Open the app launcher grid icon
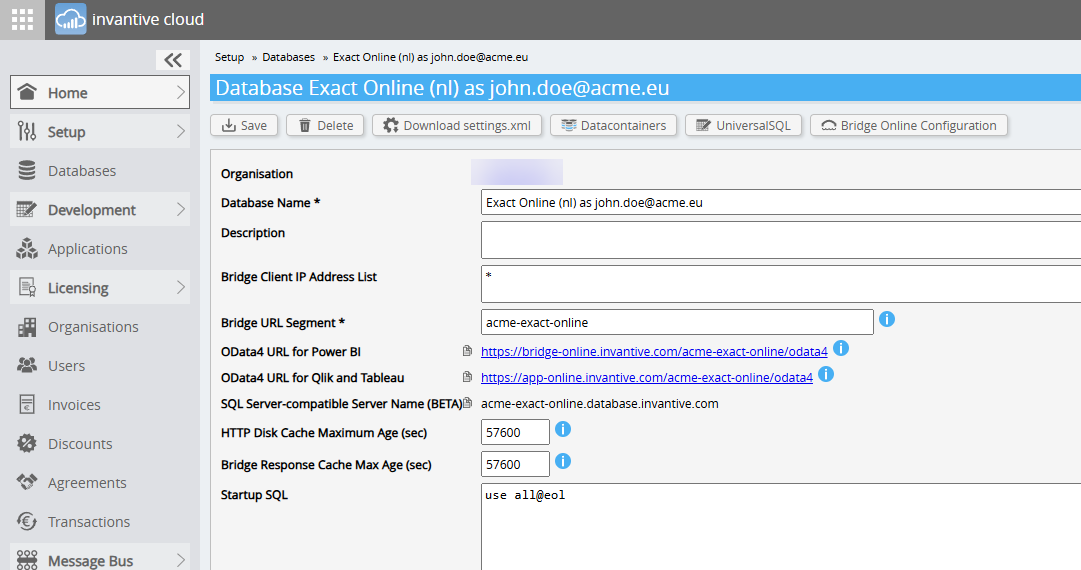Image resolution: width=1081 pixels, height=570 pixels. pyautogui.click(x=22, y=20)
